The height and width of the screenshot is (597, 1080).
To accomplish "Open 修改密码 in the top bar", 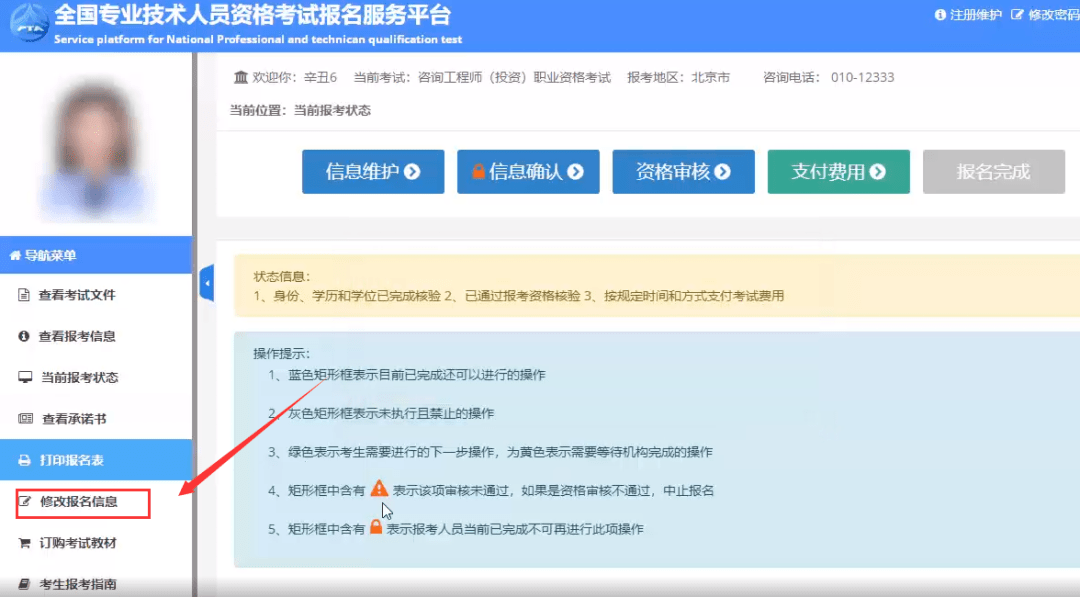I will 1046,14.
